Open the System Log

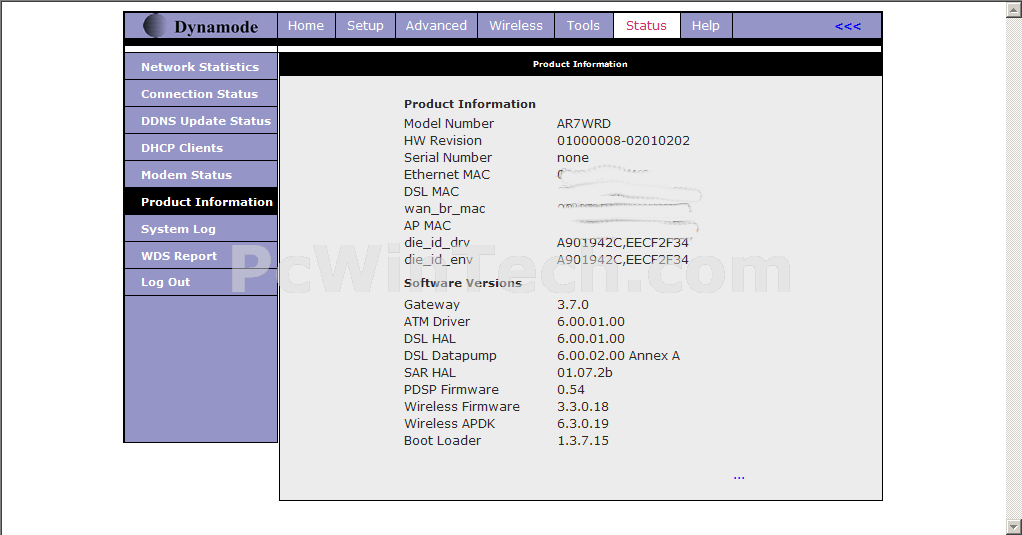[201, 229]
